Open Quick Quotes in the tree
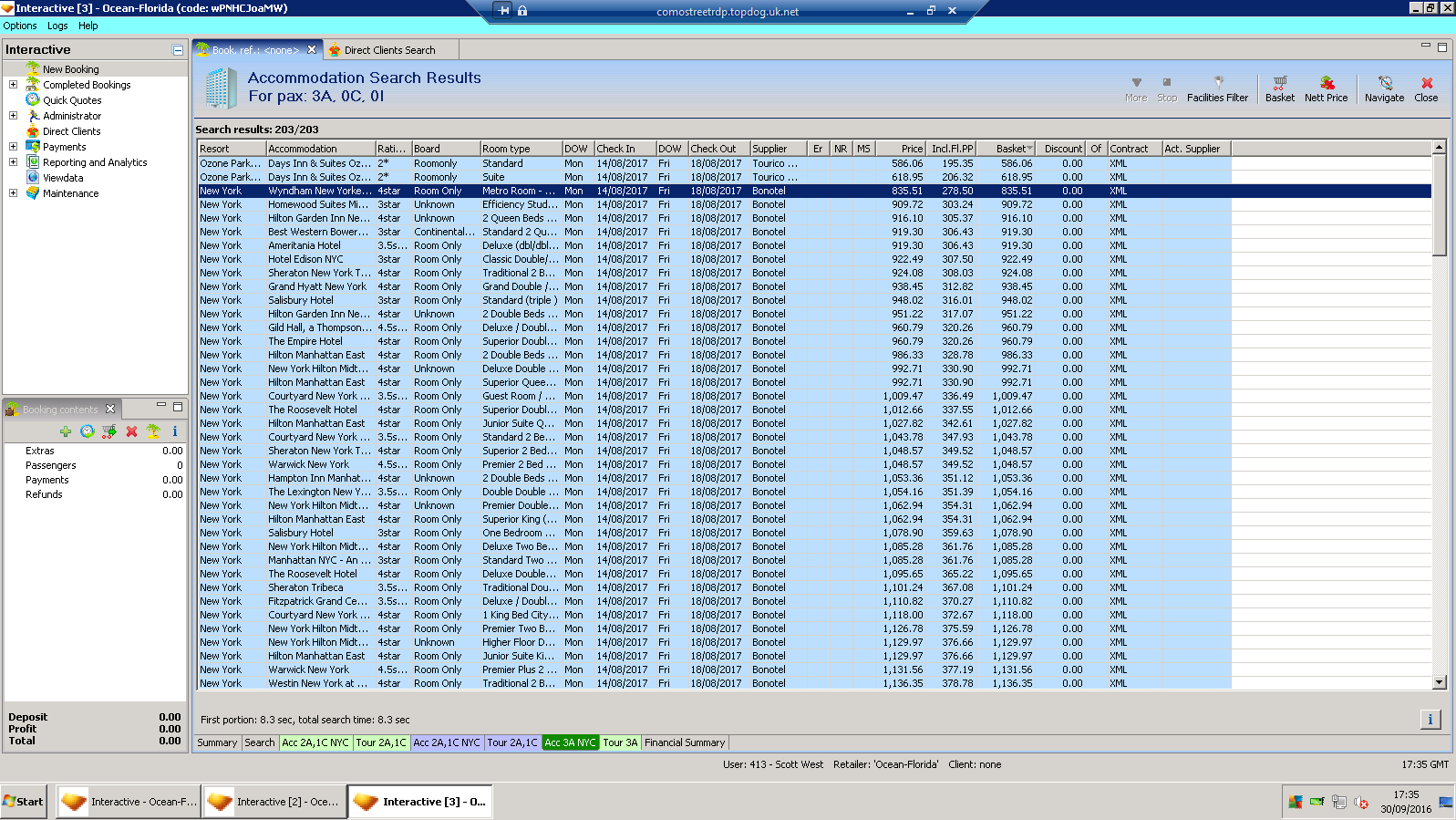Screen dimensions: 1456x820 click(72, 100)
